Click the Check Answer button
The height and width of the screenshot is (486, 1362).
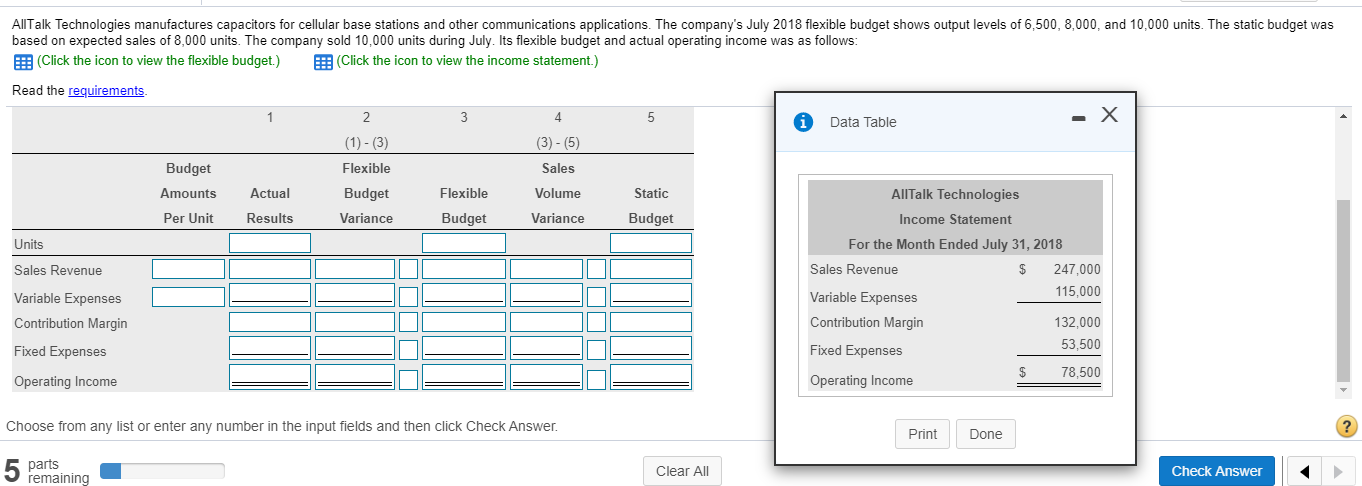1216,471
